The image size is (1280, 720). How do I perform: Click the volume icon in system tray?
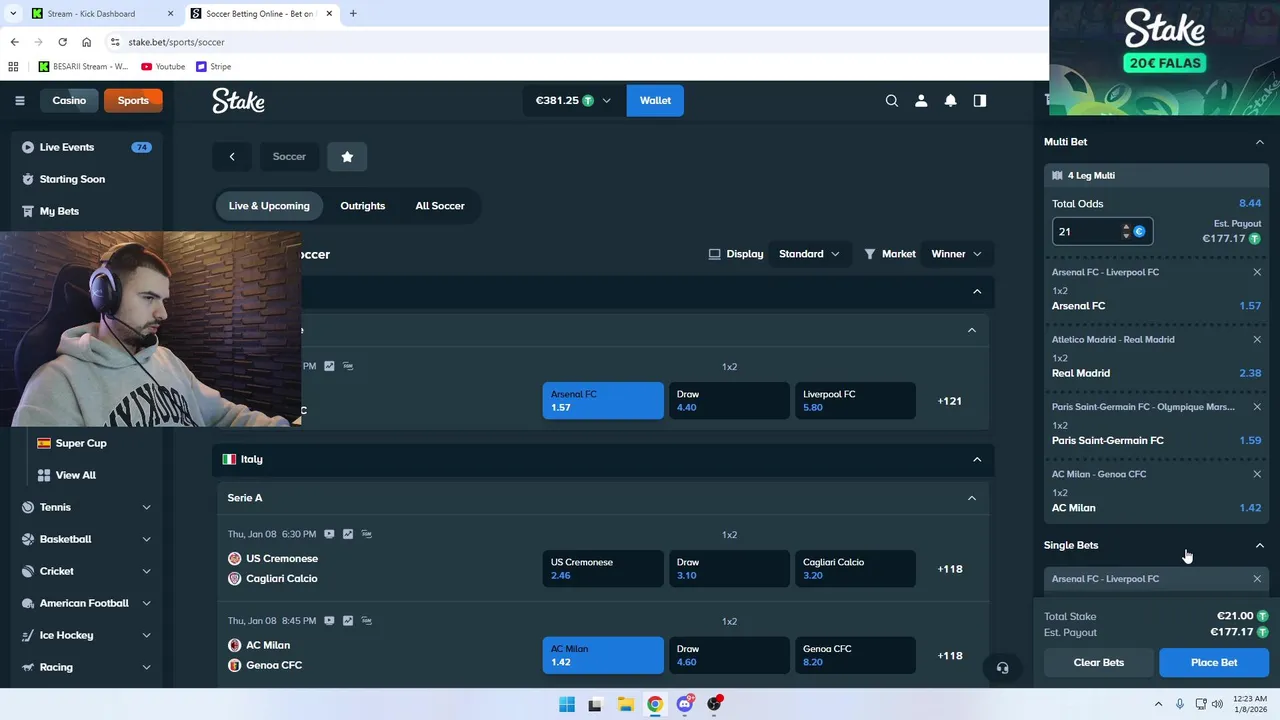pos(1217,704)
